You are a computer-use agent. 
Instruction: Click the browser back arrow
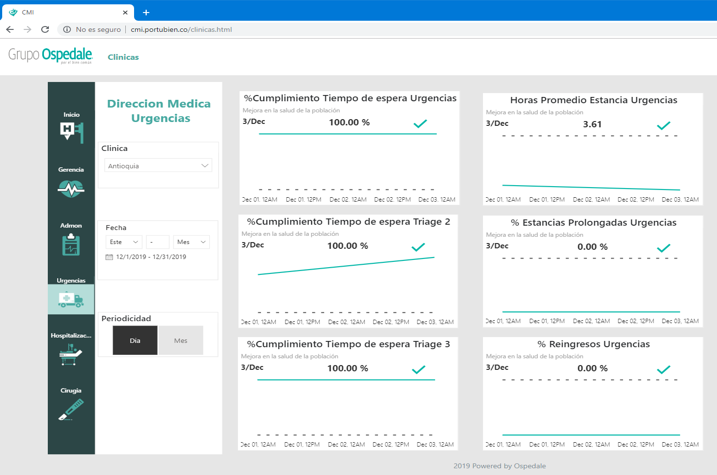pos(10,30)
